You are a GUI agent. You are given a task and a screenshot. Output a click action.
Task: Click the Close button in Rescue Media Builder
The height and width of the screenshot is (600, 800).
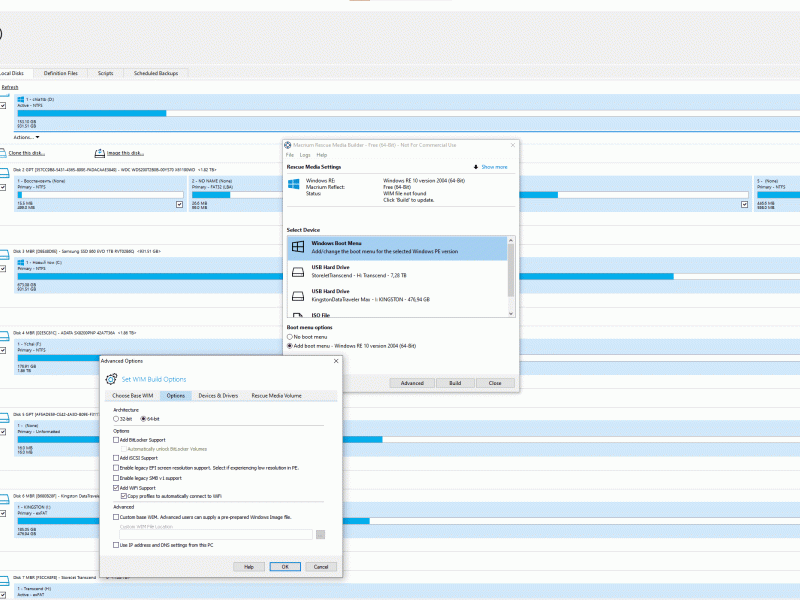coord(495,383)
